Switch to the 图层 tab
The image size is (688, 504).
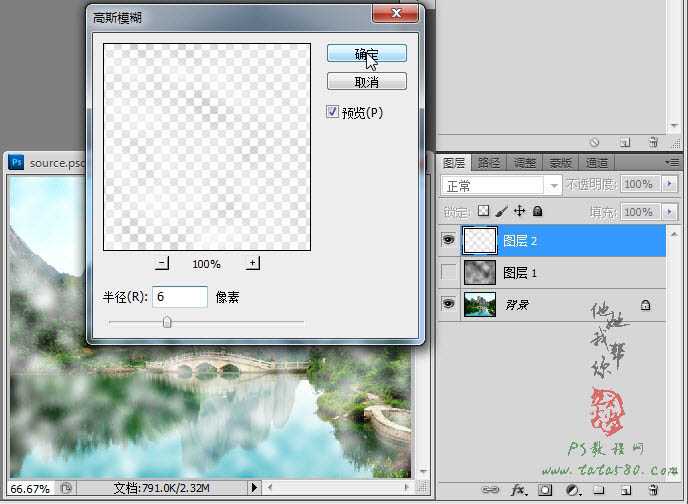pos(454,163)
